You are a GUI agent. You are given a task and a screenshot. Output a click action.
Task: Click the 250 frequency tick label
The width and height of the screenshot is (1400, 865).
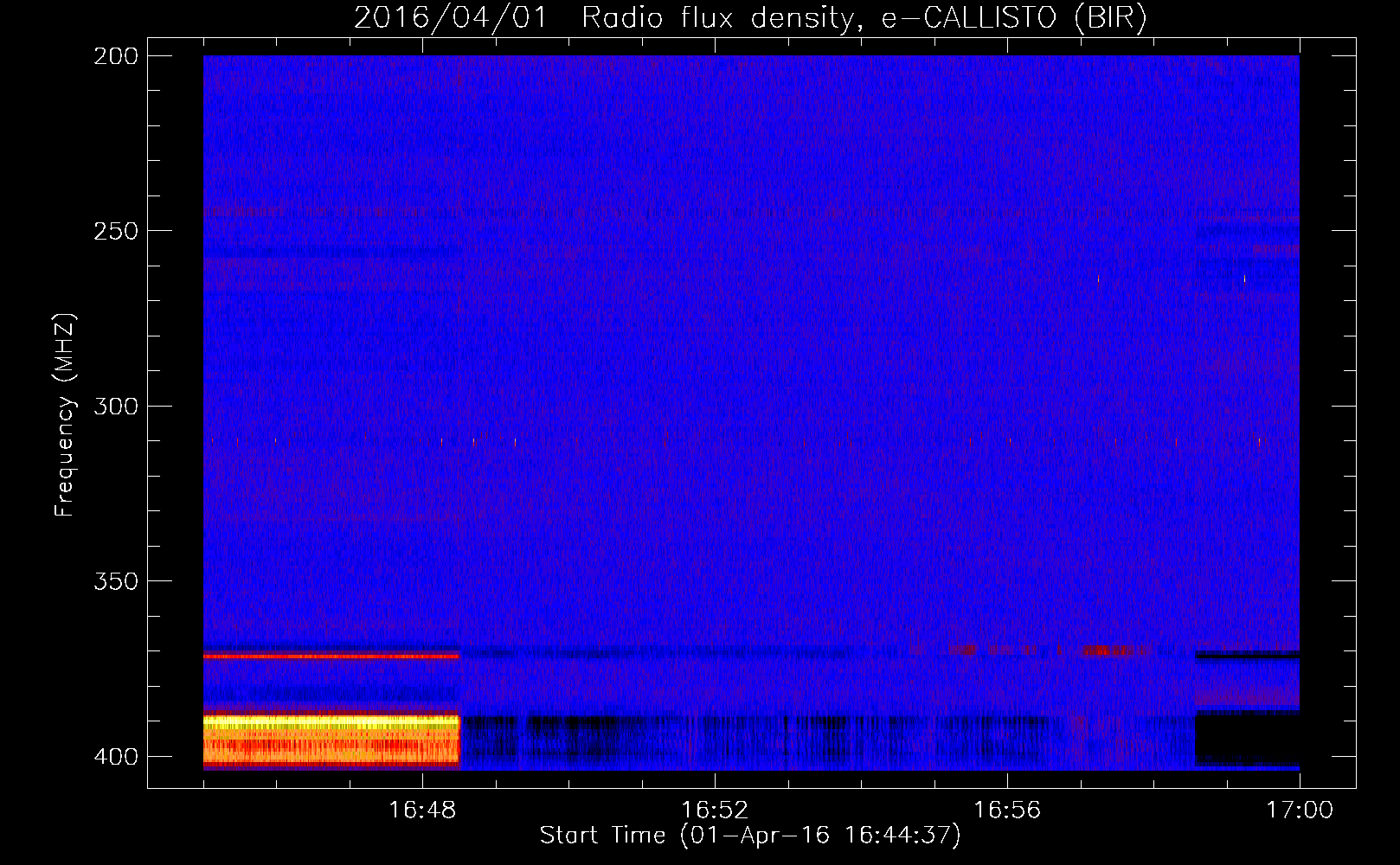click(116, 231)
